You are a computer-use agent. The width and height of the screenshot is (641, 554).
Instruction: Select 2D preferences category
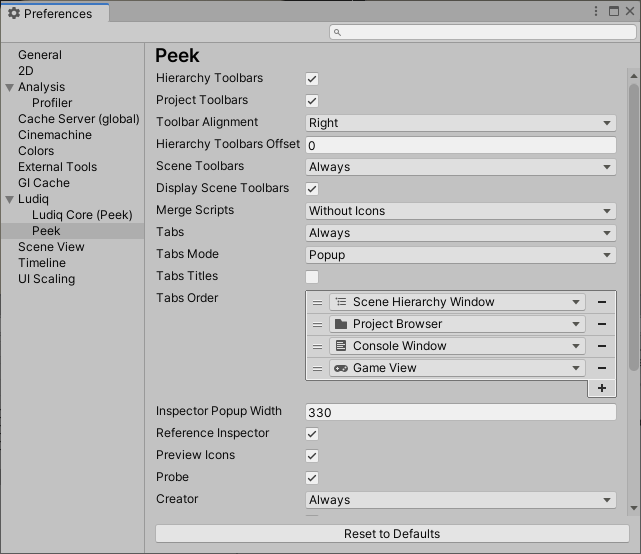(26, 71)
